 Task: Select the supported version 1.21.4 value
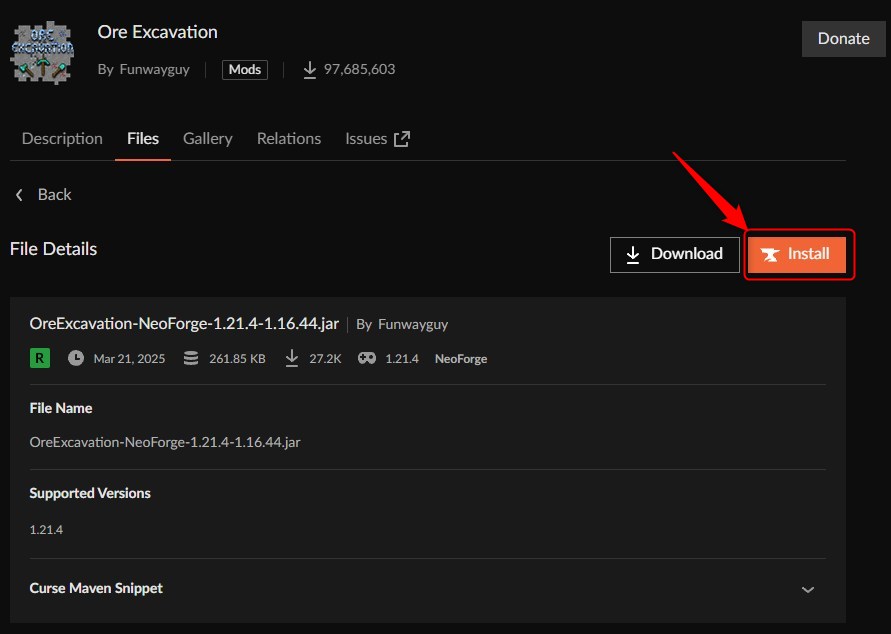point(46,529)
